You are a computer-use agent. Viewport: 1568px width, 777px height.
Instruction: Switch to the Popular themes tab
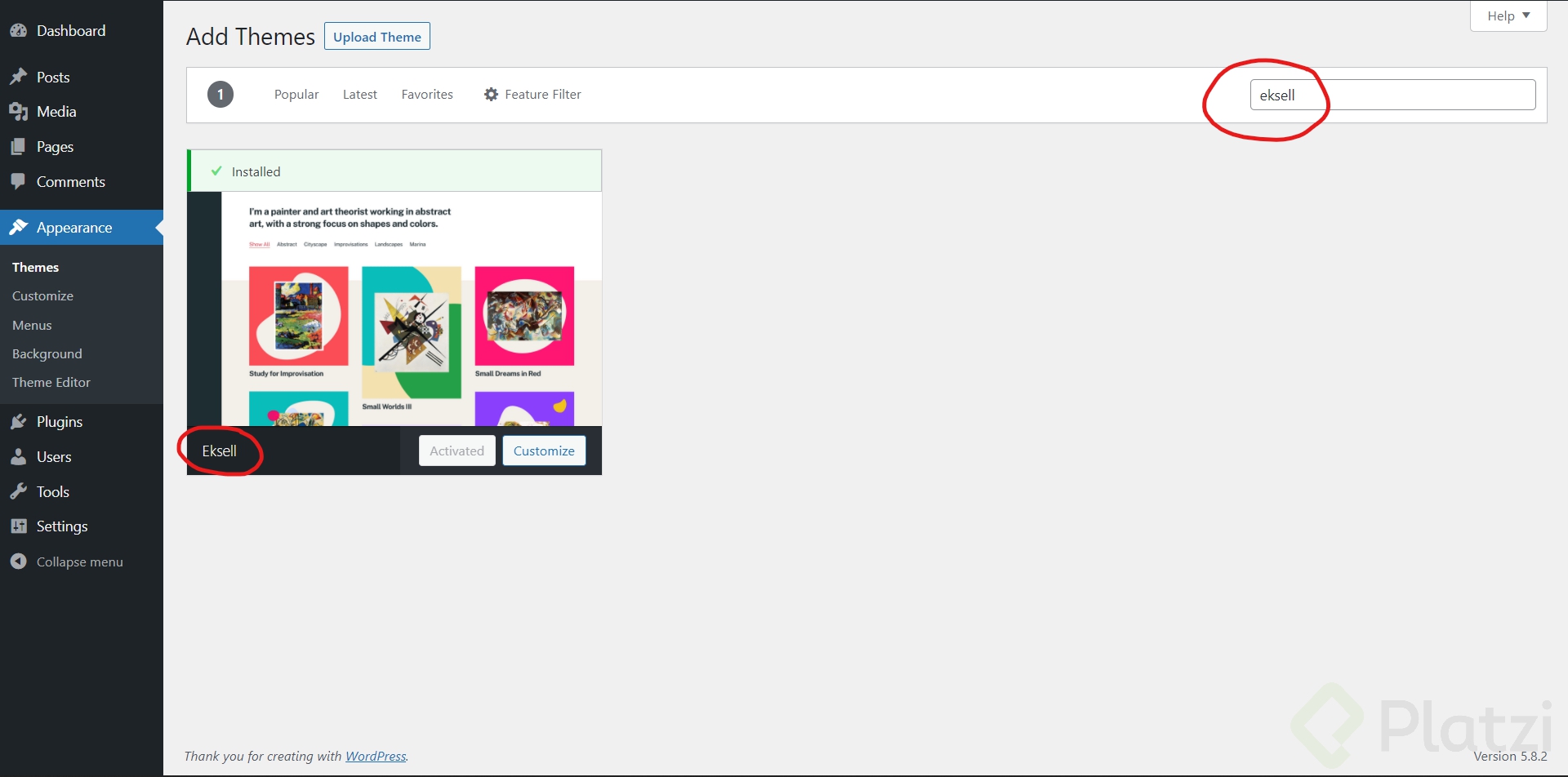296,95
